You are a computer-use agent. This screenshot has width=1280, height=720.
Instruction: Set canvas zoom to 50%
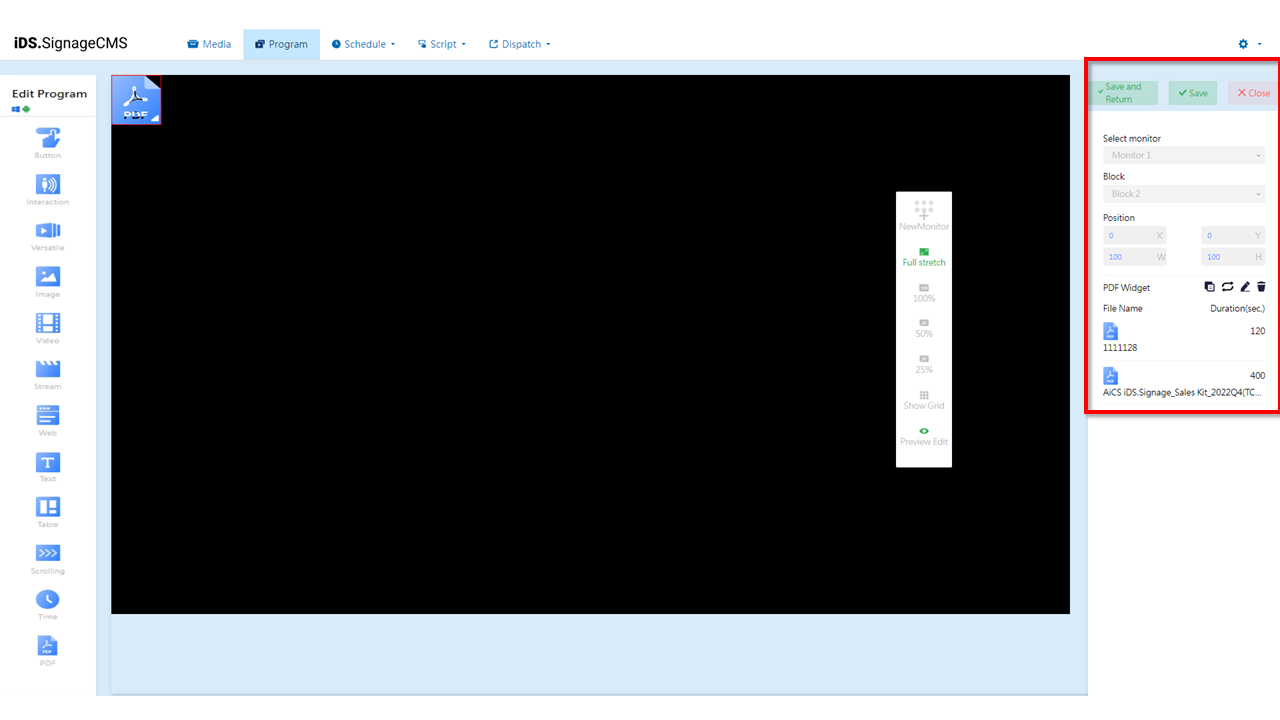[x=923, y=327]
